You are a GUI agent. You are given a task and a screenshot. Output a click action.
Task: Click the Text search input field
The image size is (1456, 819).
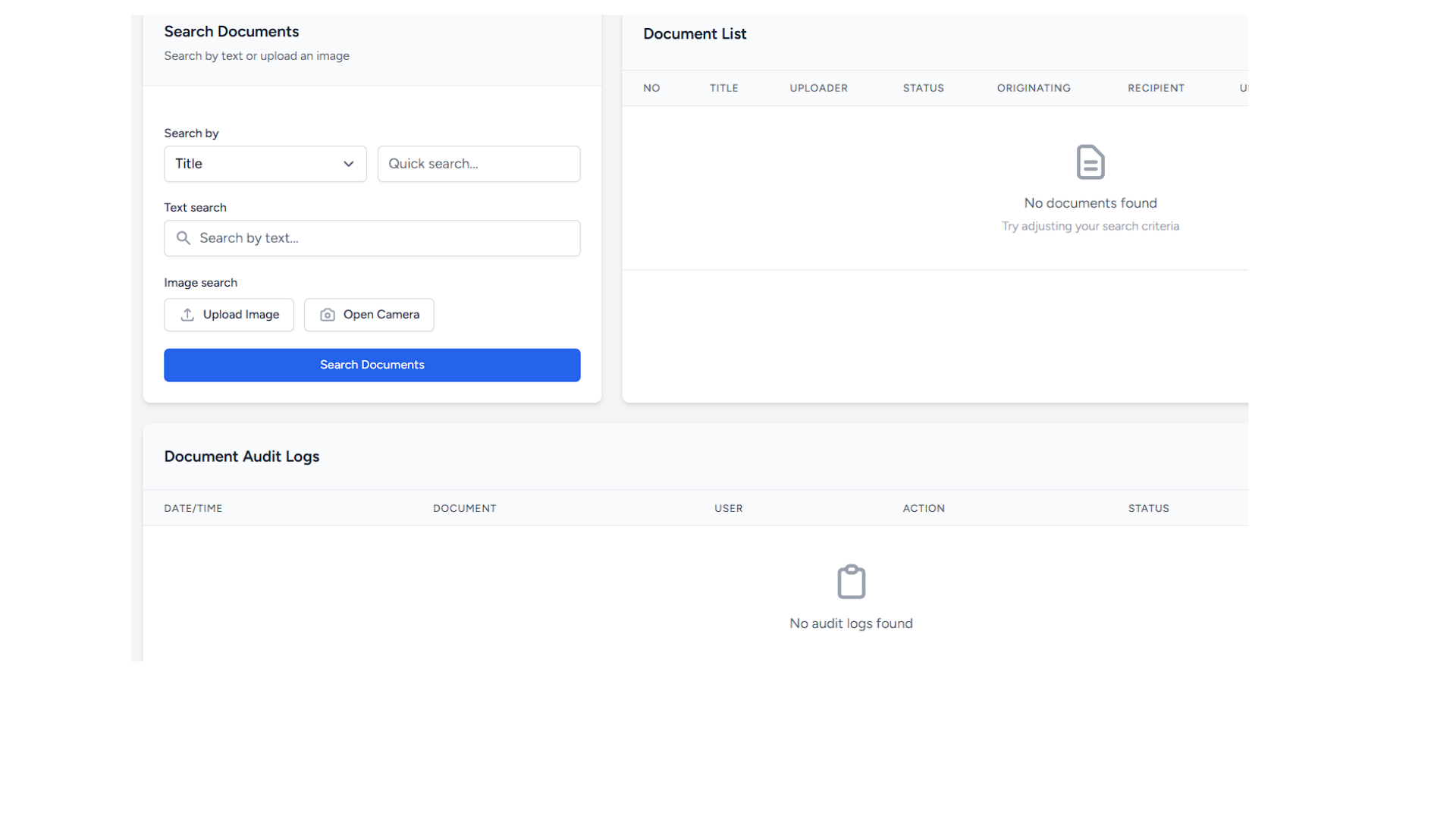pos(372,237)
